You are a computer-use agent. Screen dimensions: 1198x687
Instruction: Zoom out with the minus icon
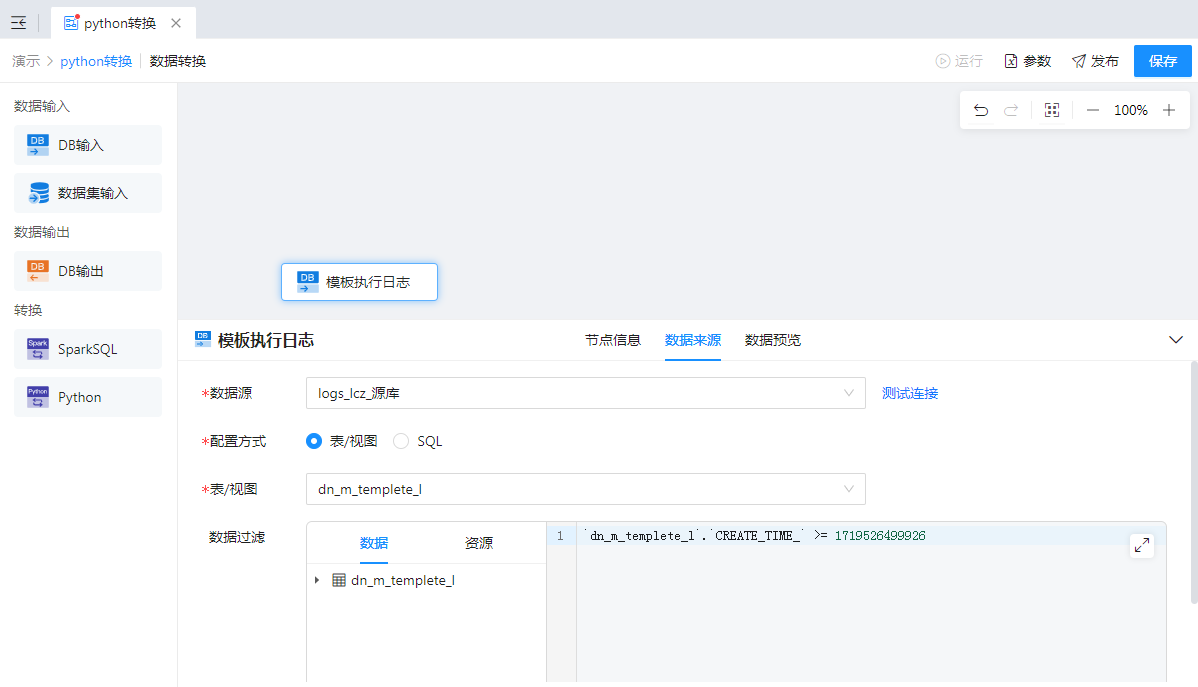[x=1093, y=110]
